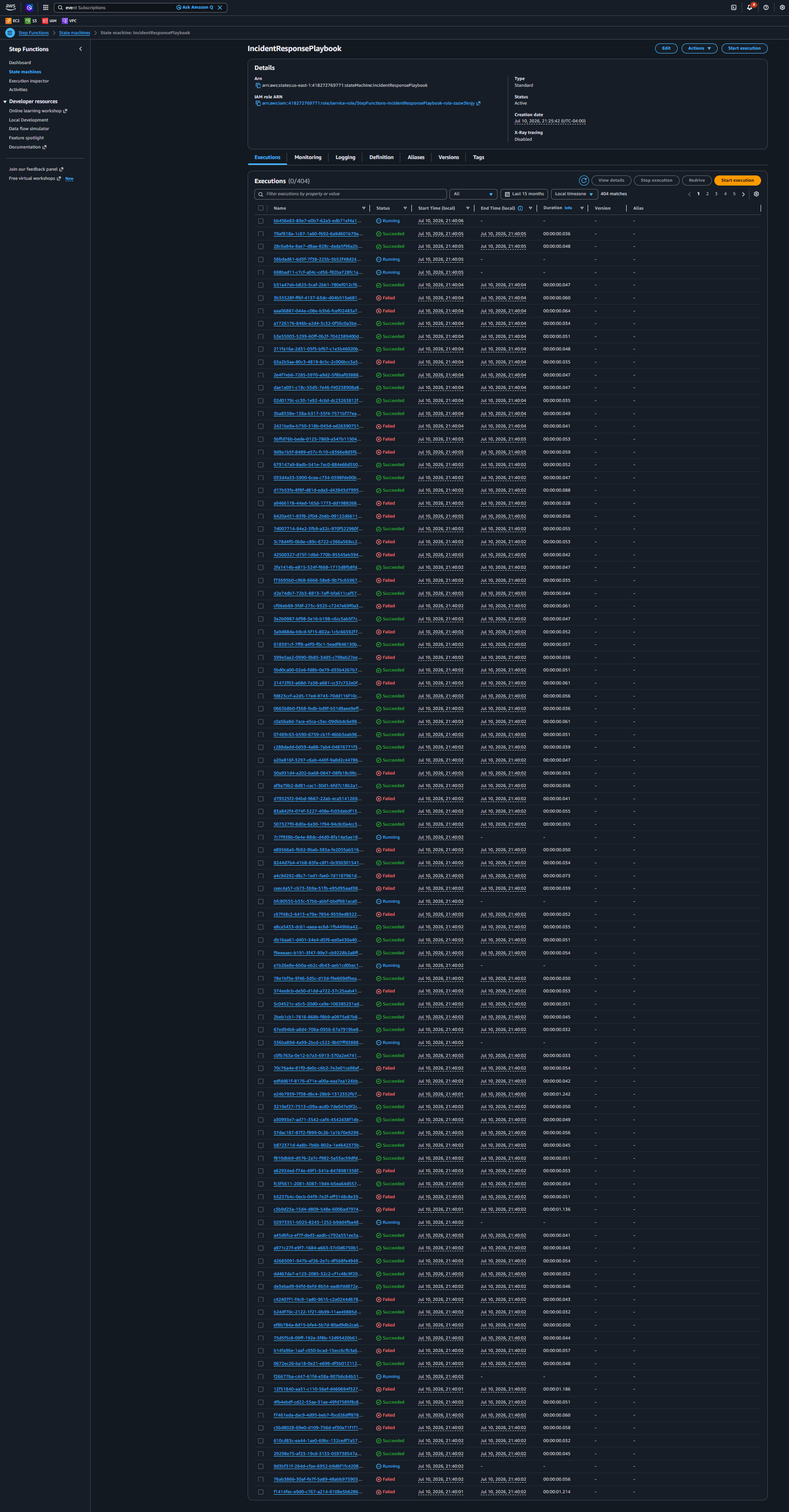Click the End Time info icon

pos(520,208)
